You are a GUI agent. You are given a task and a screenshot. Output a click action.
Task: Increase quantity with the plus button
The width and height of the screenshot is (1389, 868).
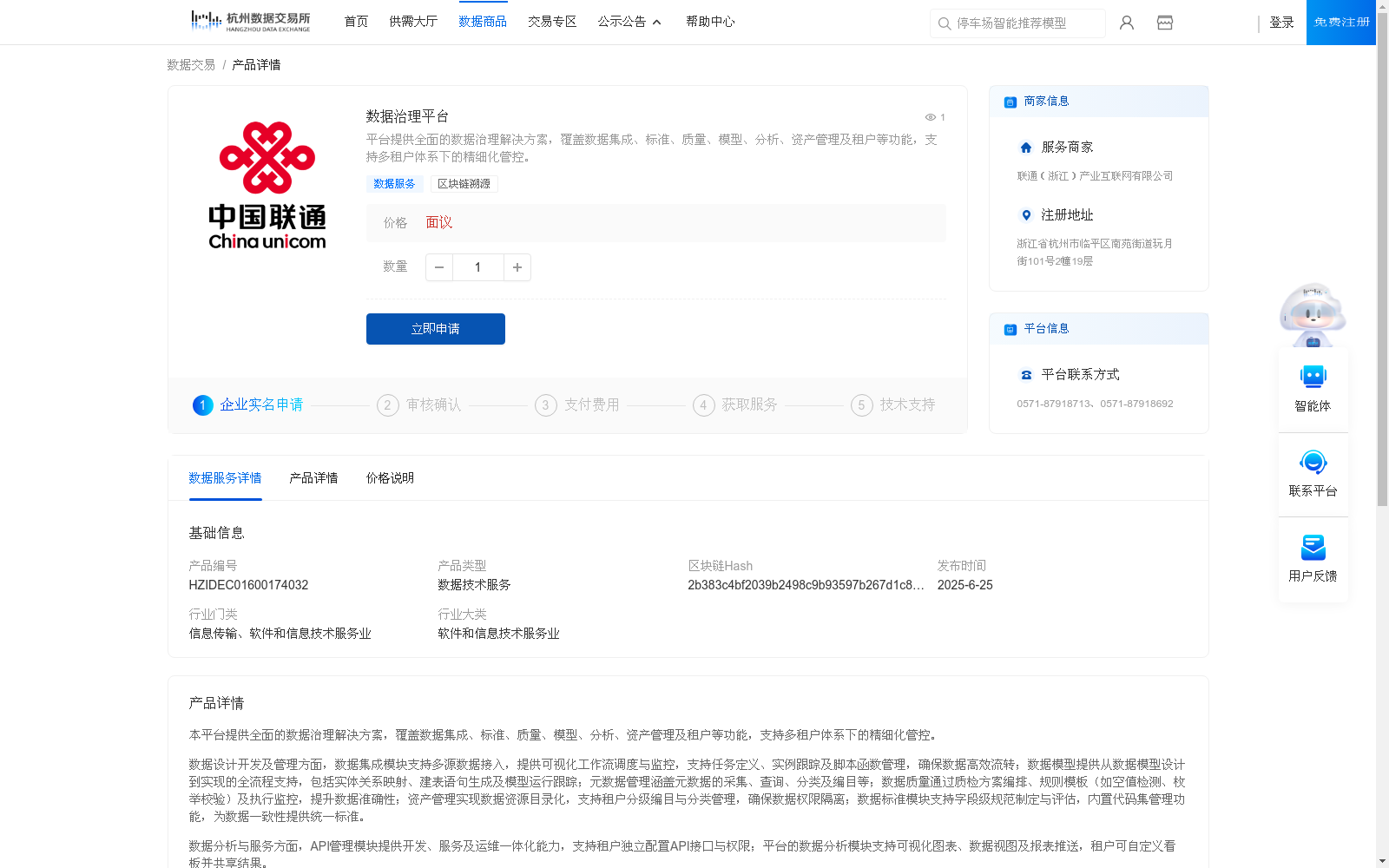click(x=517, y=267)
